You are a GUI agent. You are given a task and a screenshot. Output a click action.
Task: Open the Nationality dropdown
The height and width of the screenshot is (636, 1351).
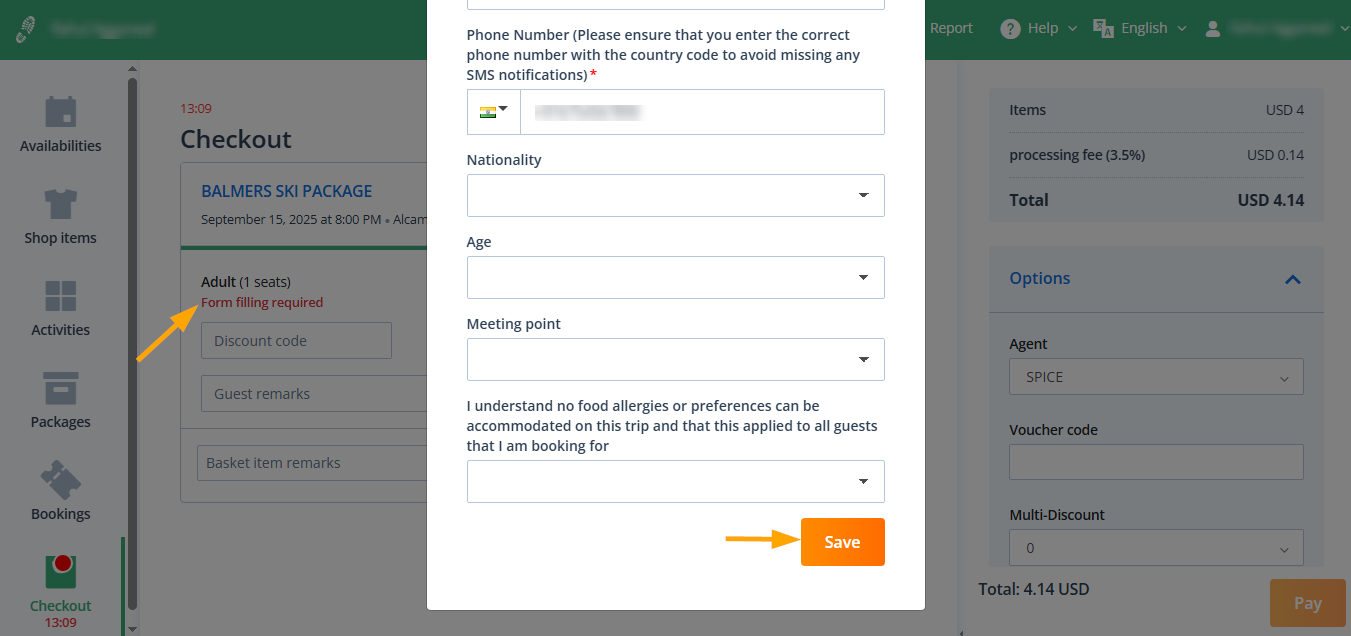(675, 195)
